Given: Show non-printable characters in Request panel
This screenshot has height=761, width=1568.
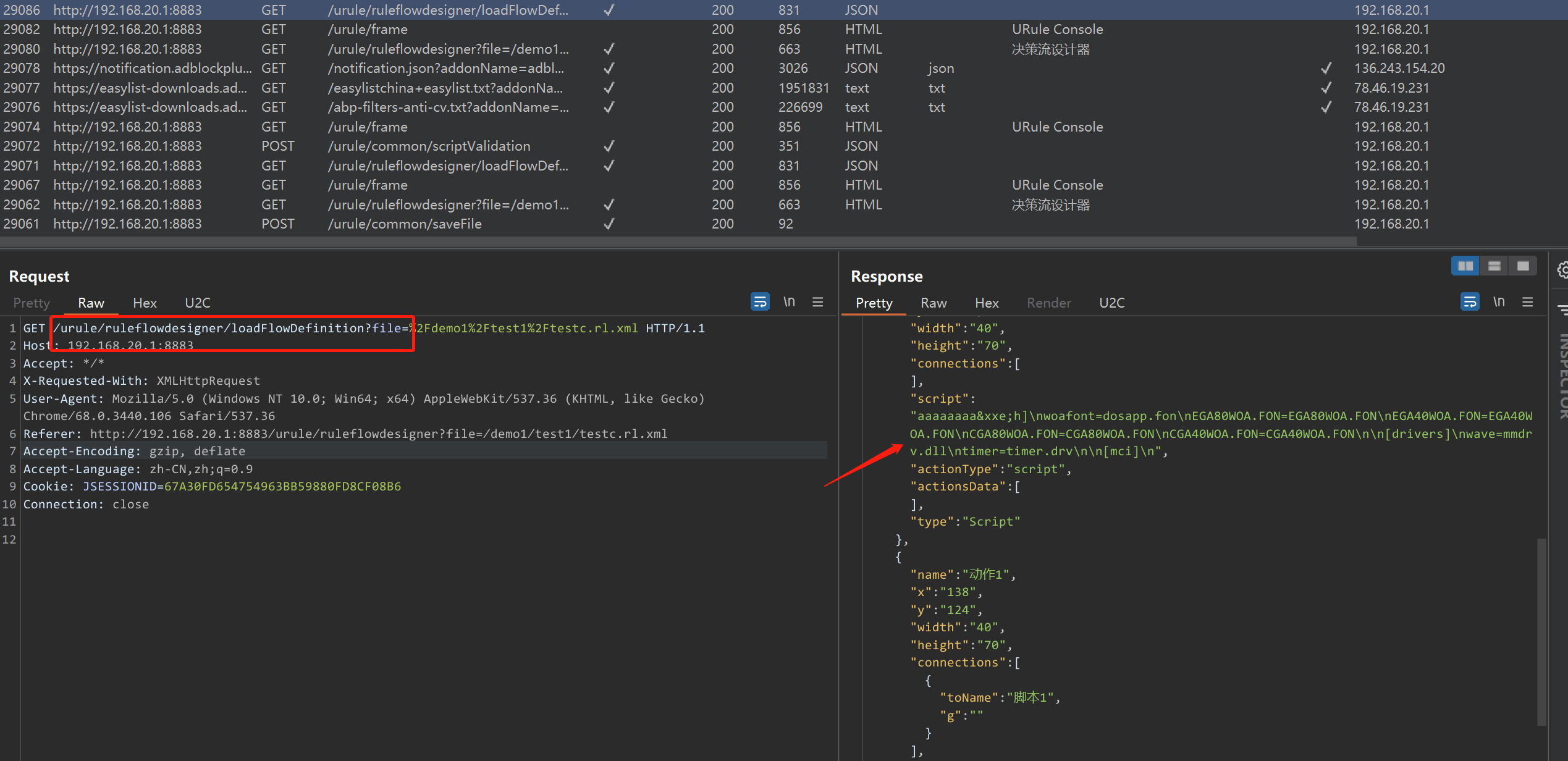Looking at the screenshot, I should point(789,302).
